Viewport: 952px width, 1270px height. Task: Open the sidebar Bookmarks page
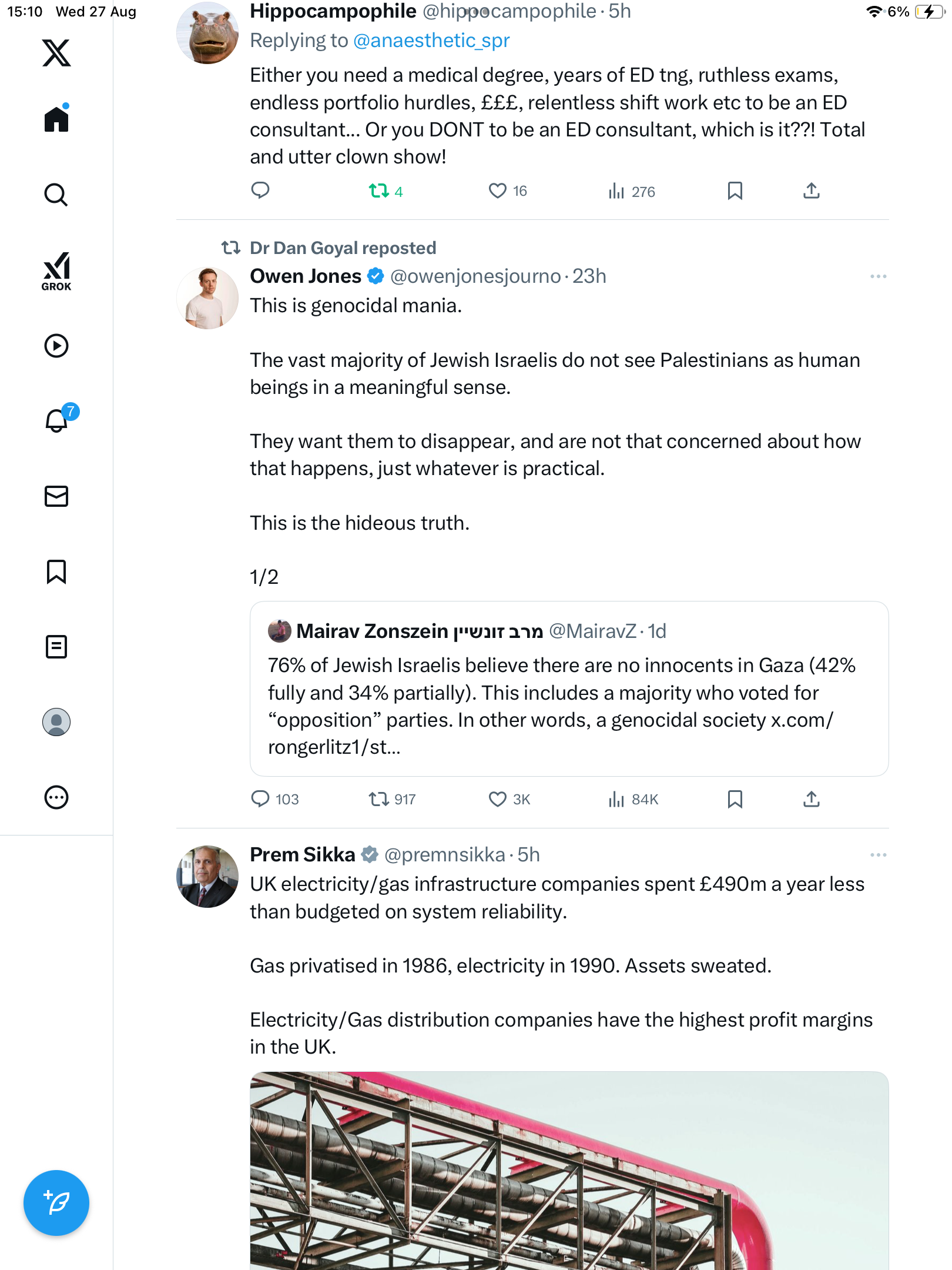(56, 571)
